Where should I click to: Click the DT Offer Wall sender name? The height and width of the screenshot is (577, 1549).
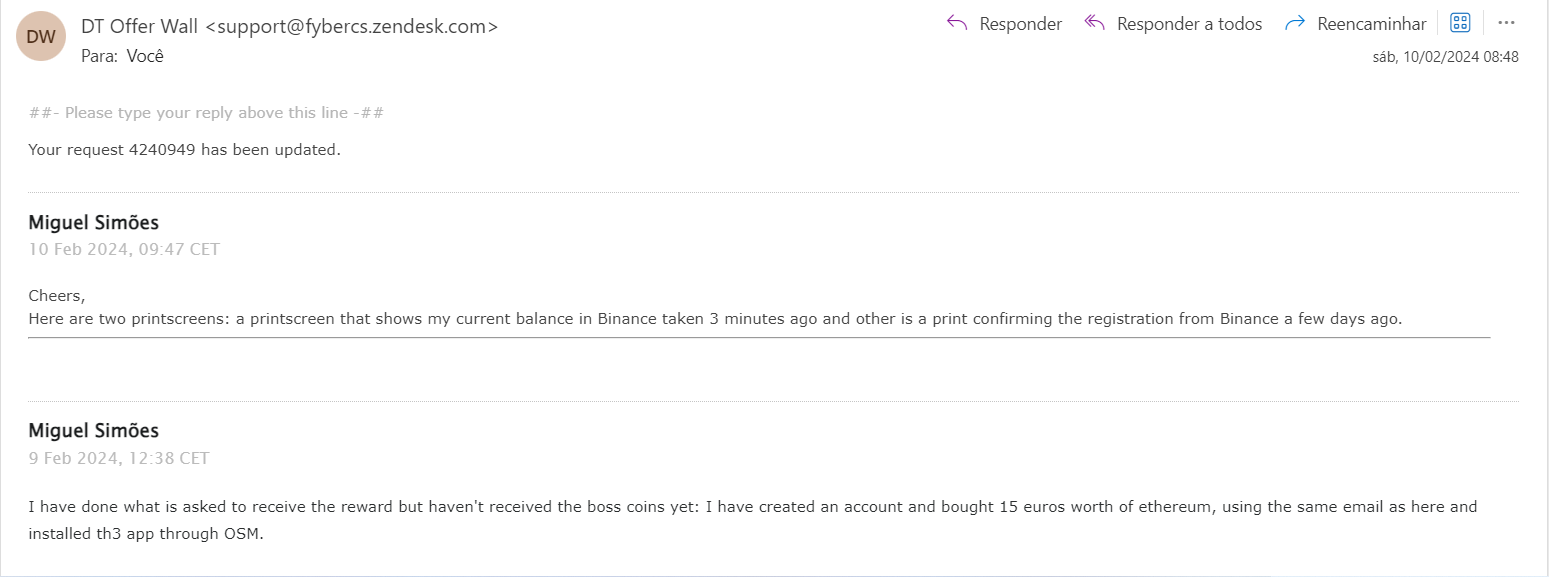[140, 27]
